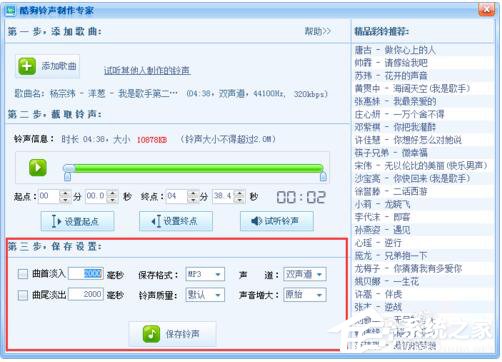Click the green plus Add Song icon
This screenshot has width=502, height=362.
pos(27,66)
